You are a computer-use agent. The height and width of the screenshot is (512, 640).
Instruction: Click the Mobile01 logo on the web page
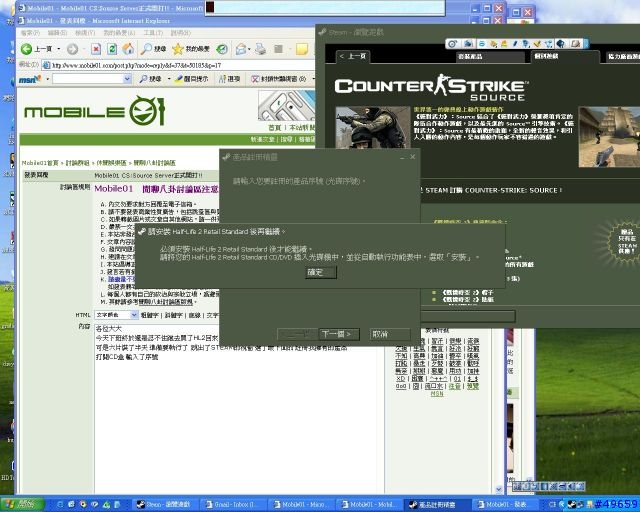click(94, 111)
